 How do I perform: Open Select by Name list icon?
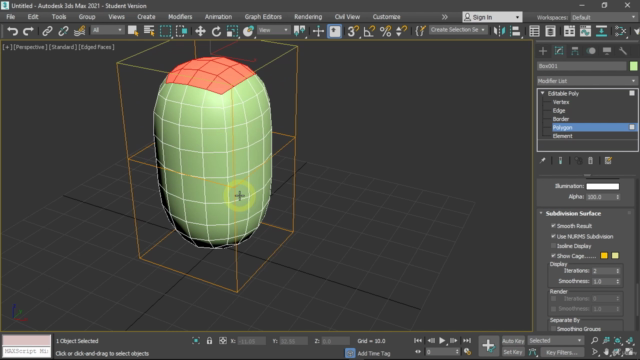coord(149,31)
